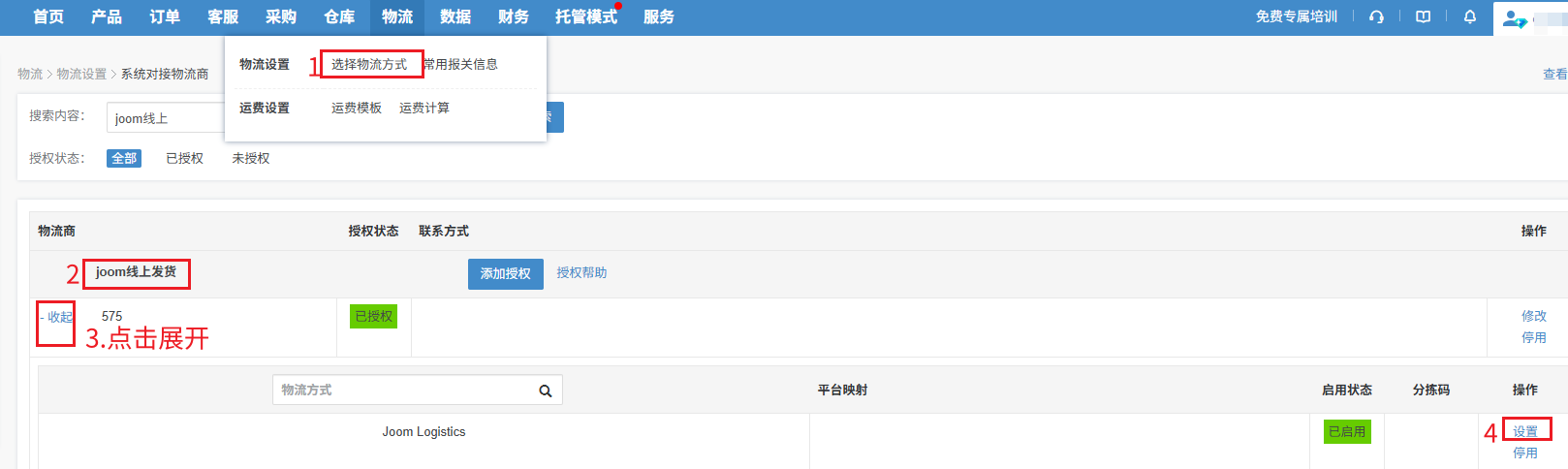Open the 授权帮助 link
The image size is (1568, 469).
click(x=581, y=272)
